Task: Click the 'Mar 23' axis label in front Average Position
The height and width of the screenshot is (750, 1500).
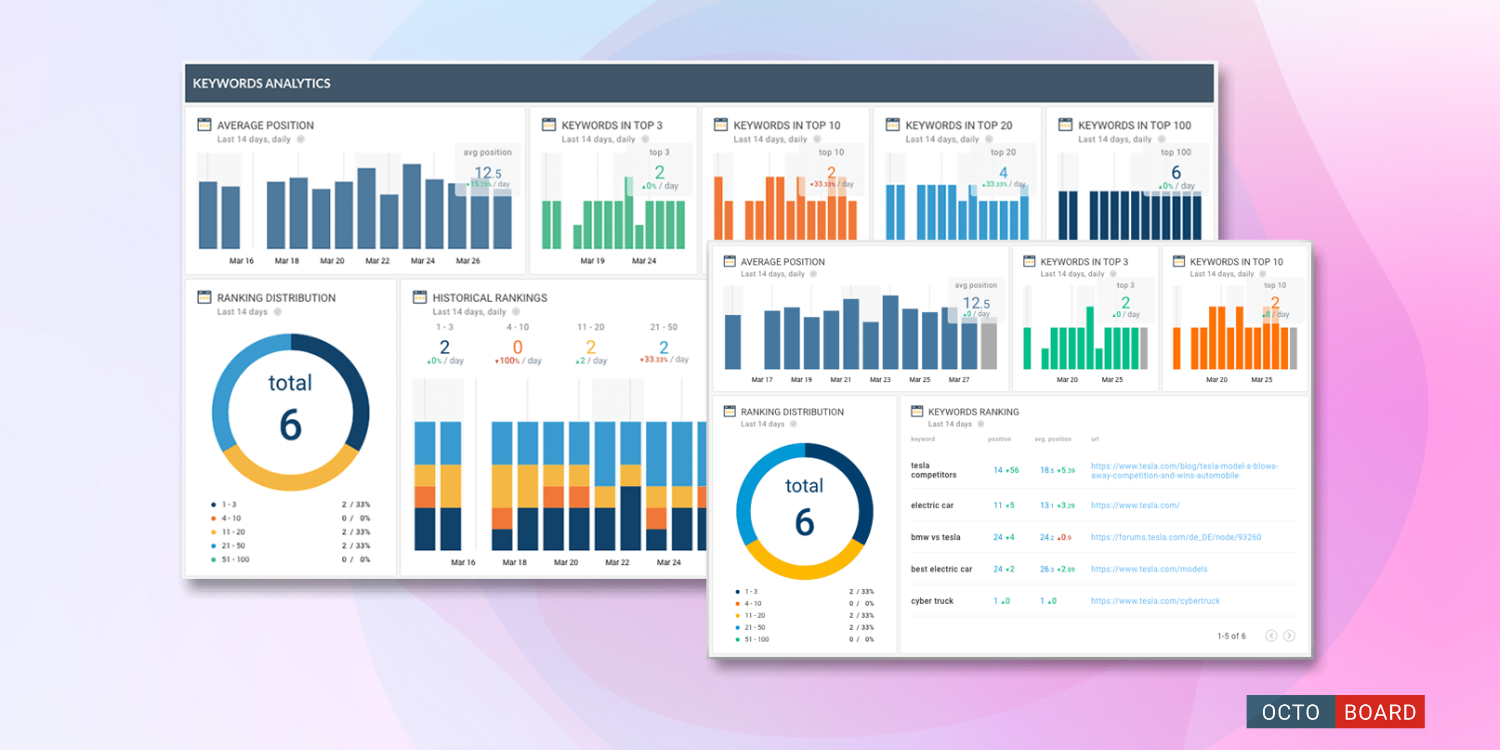Action: pos(880,380)
